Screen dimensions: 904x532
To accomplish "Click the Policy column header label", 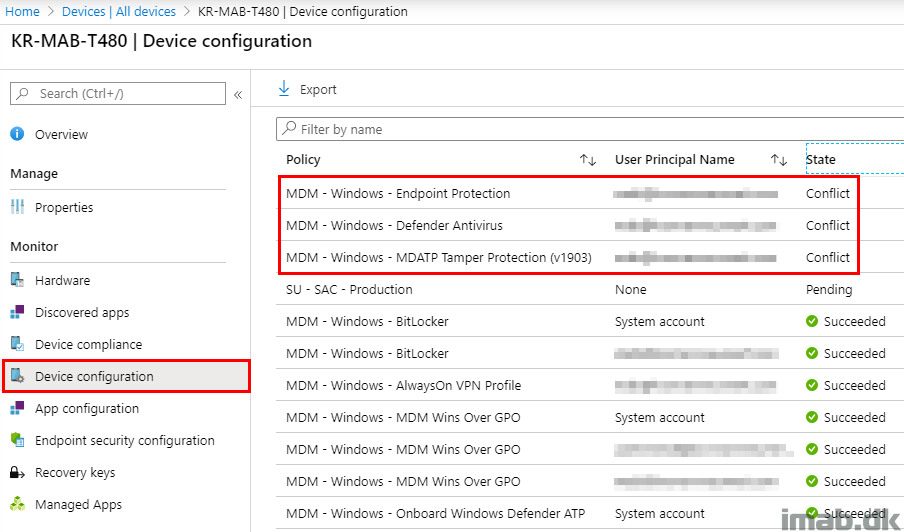I will click(303, 160).
